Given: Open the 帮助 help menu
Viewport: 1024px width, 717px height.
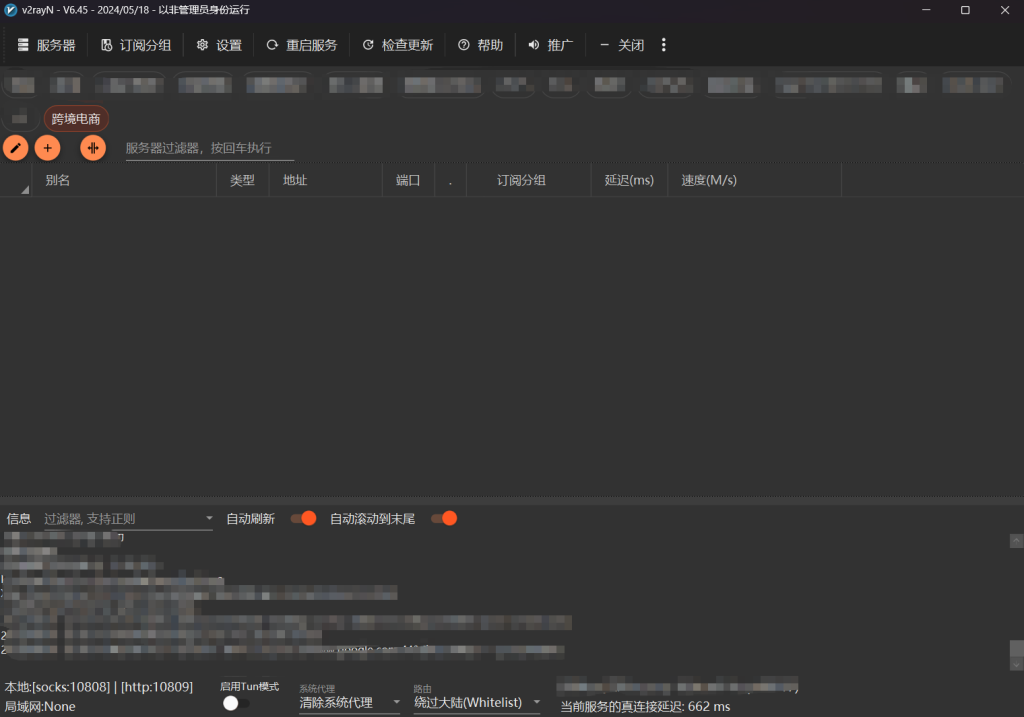Looking at the screenshot, I should pos(480,45).
